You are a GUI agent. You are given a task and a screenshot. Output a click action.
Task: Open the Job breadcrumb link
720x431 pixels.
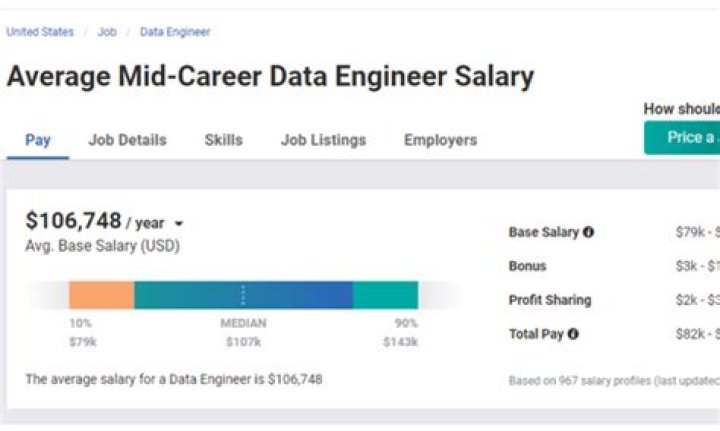point(107,32)
